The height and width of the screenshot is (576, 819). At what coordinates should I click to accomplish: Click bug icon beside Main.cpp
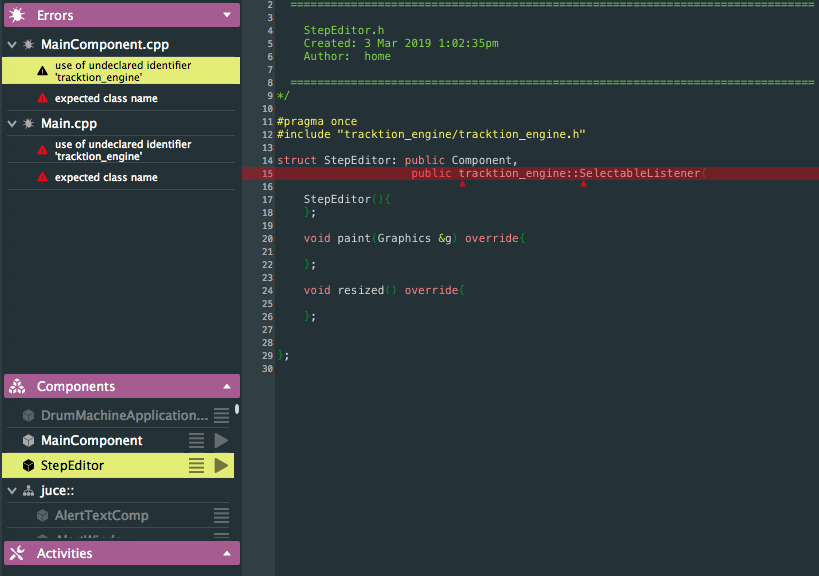pos(29,124)
